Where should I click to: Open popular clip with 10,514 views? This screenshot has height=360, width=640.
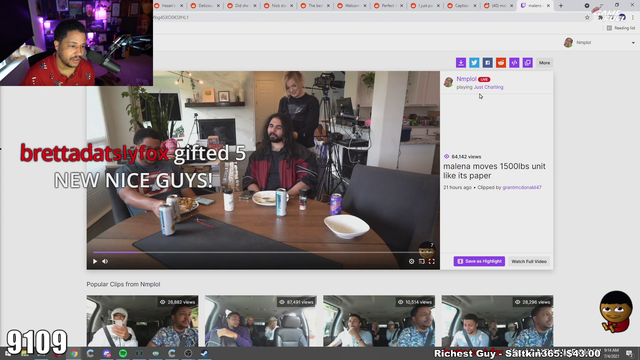click(379, 321)
